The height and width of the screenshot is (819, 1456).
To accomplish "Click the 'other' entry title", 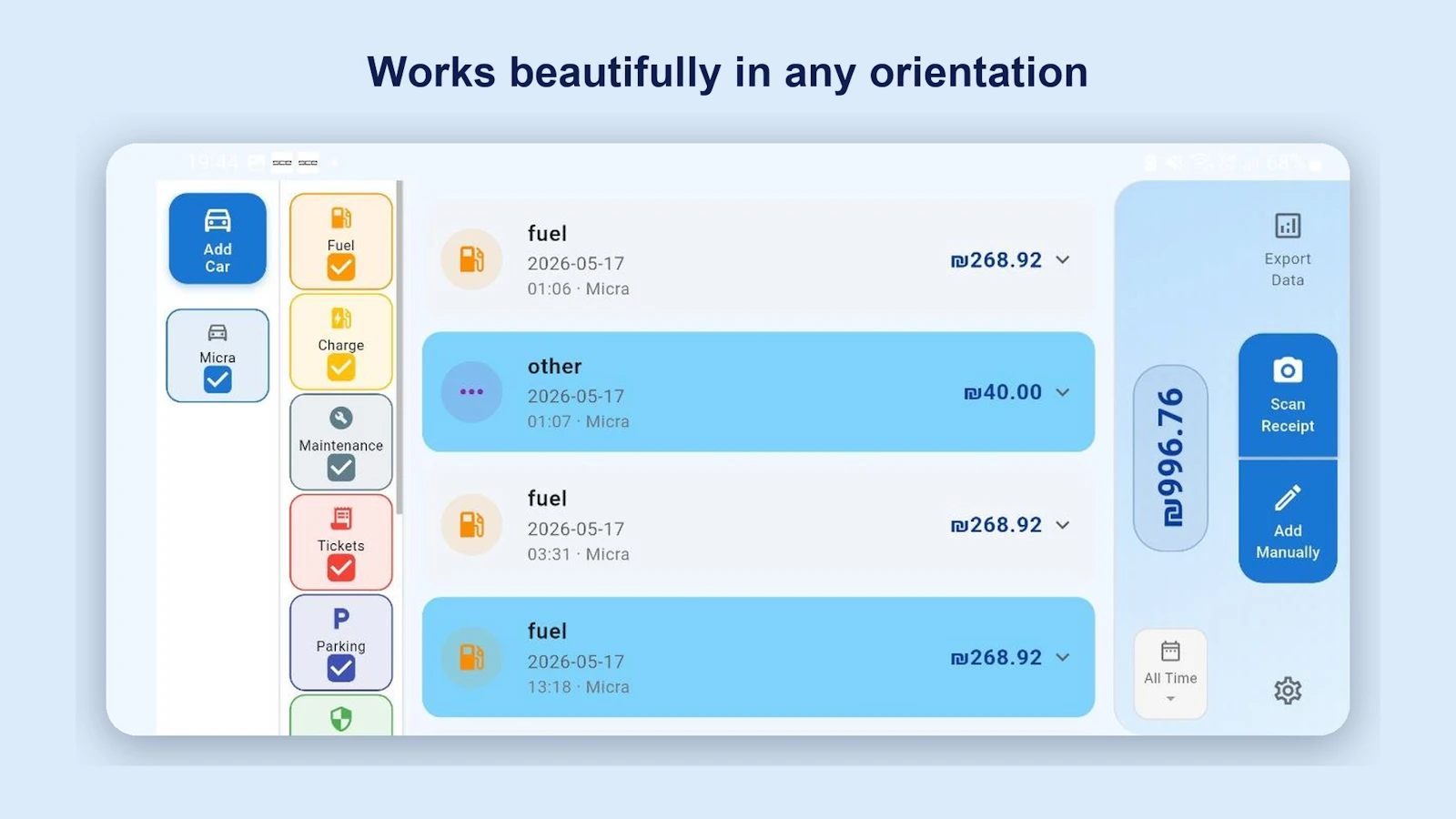I will tap(554, 366).
